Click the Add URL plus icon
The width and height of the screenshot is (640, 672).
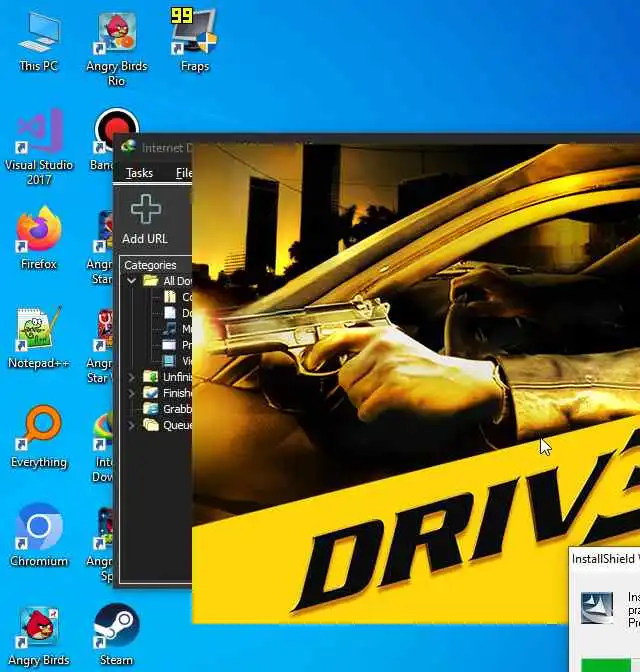click(146, 209)
